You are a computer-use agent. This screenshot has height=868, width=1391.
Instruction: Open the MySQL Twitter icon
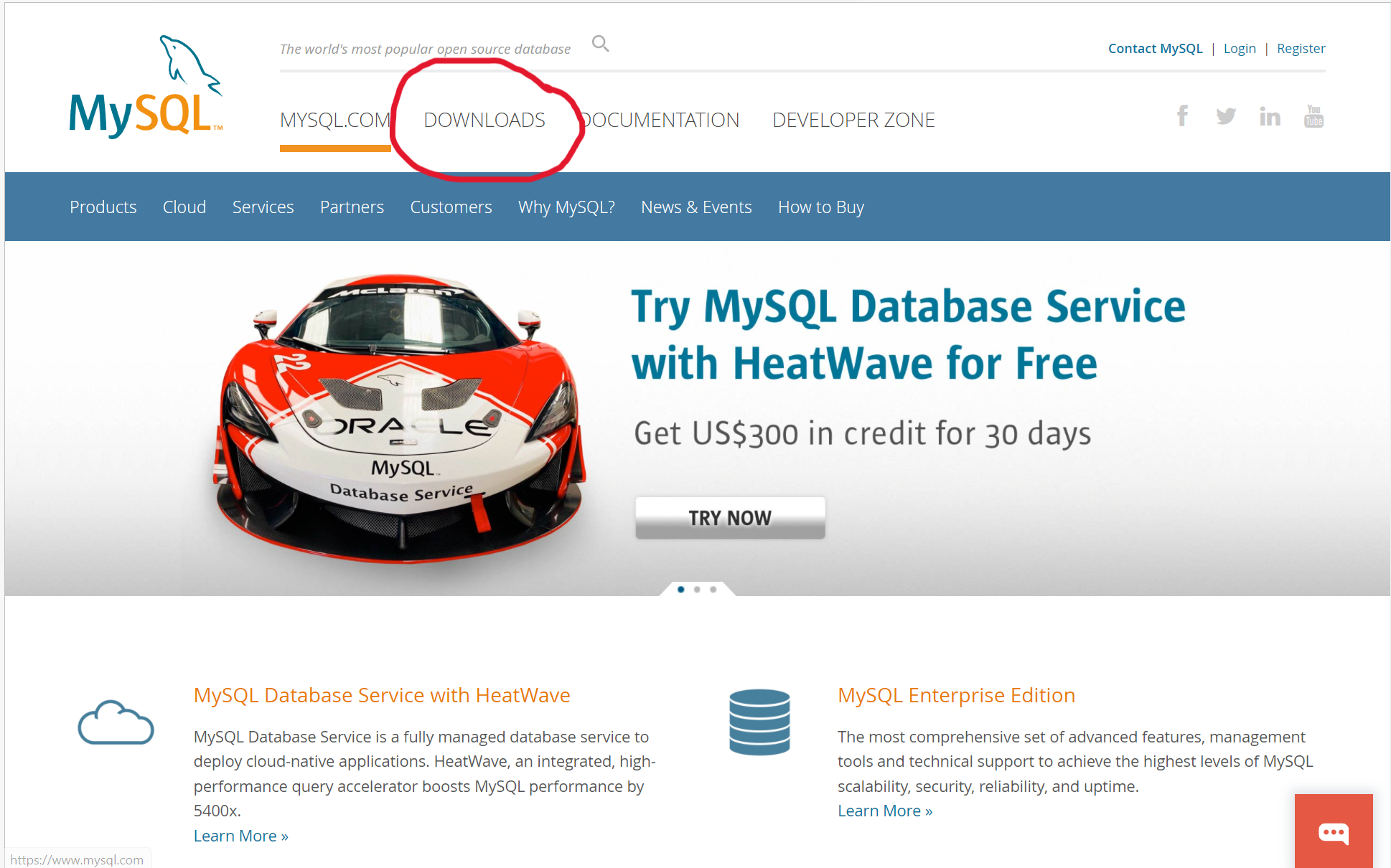[x=1226, y=115]
